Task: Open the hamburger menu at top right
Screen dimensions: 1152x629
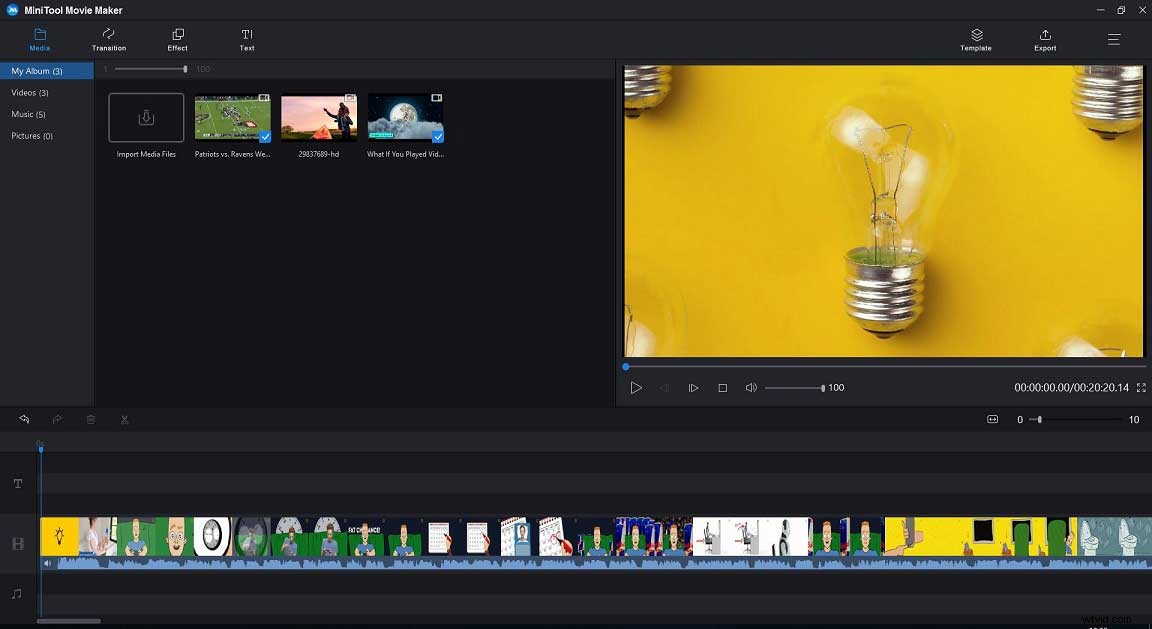Action: click(1113, 40)
